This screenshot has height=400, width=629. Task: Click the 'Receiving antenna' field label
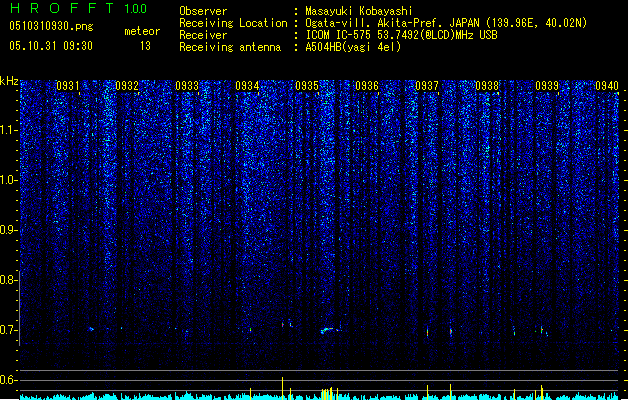click(x=230, y=47)
